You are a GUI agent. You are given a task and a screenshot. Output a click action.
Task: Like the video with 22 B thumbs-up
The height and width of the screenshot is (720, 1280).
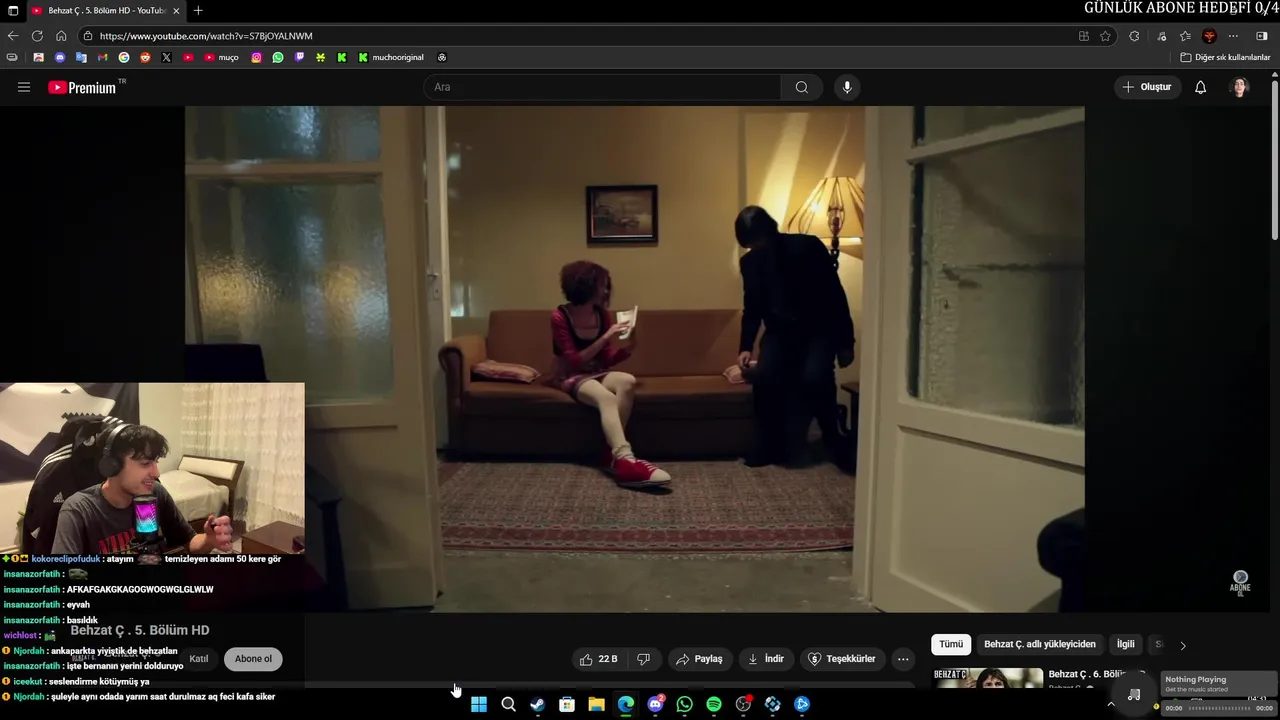coord(599,659)
